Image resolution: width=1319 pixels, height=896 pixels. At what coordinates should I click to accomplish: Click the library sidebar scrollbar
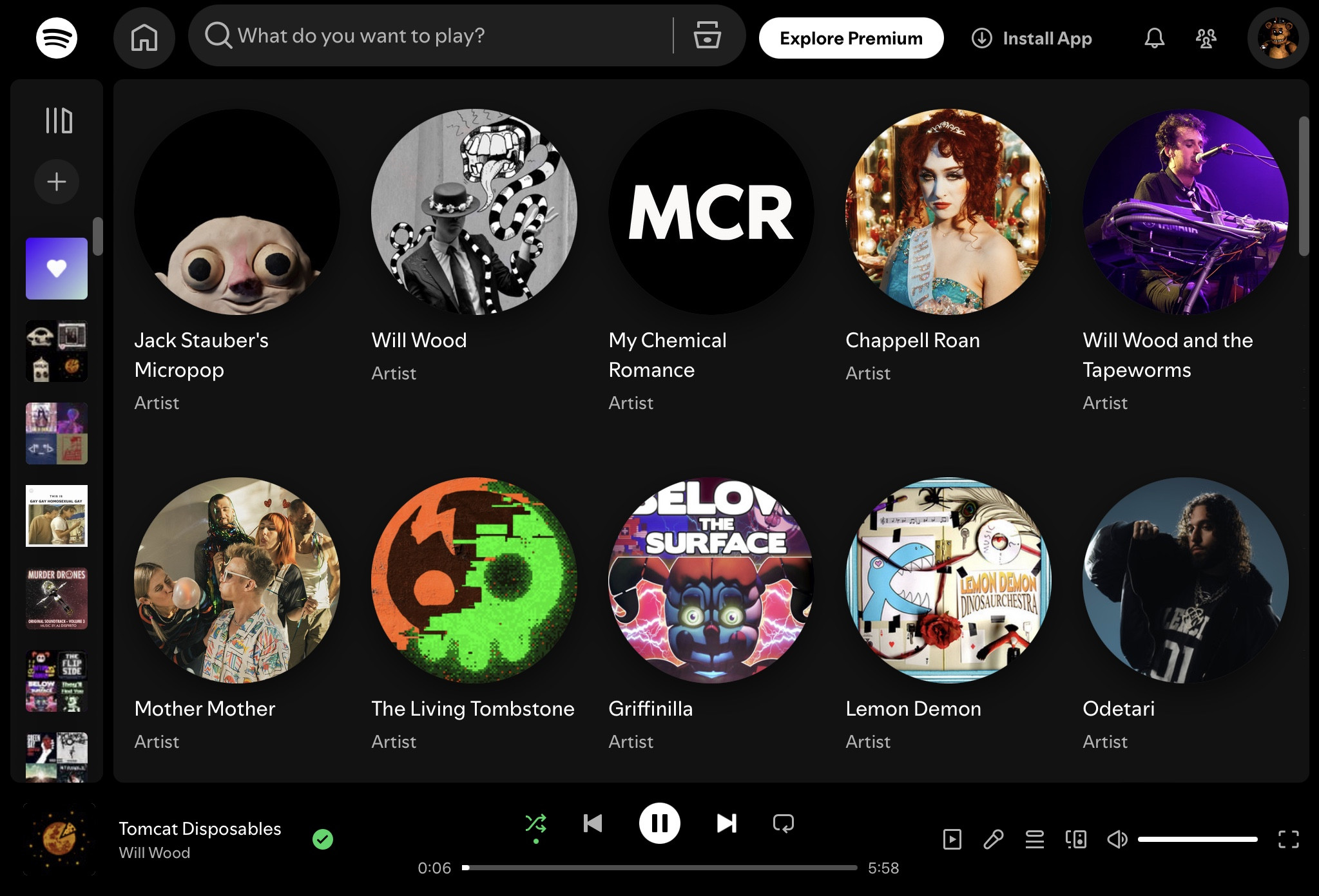coord(98,236)
